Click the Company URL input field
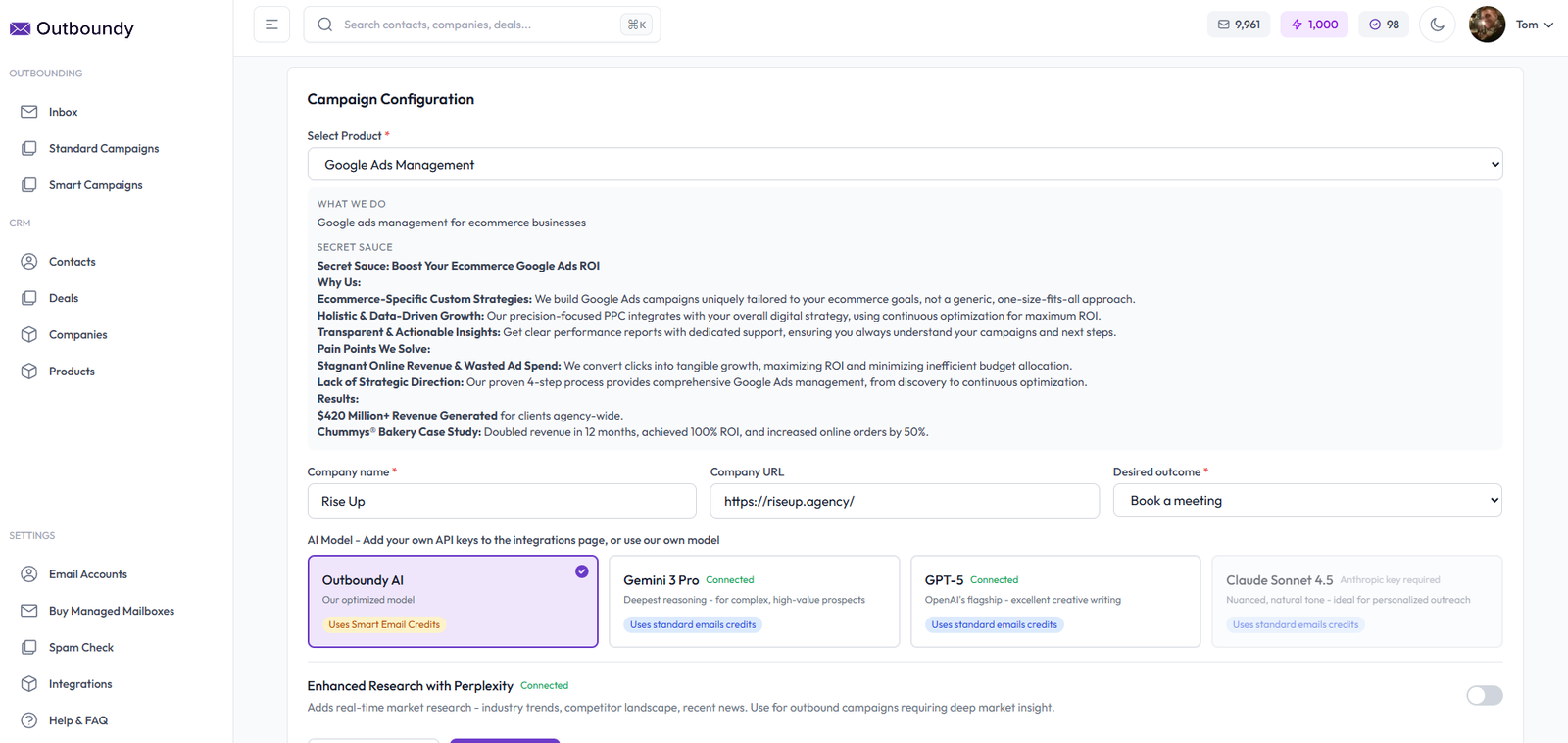1568x743 pixels. tap(905, 501)
